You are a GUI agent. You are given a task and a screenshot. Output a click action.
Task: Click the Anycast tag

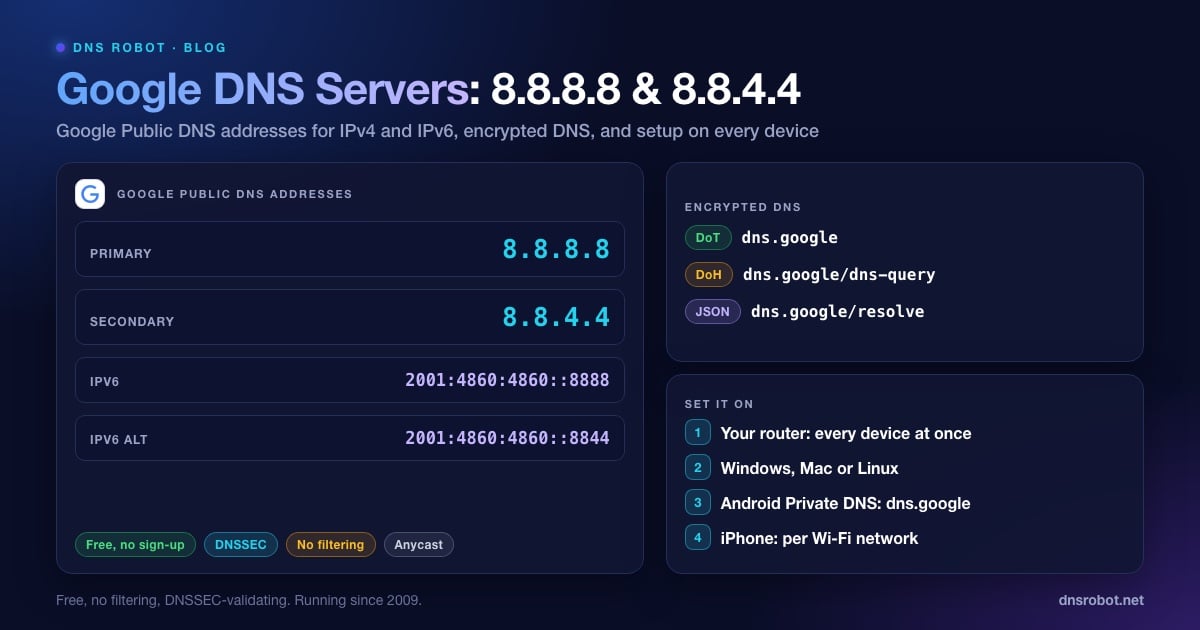click(419, 545)
